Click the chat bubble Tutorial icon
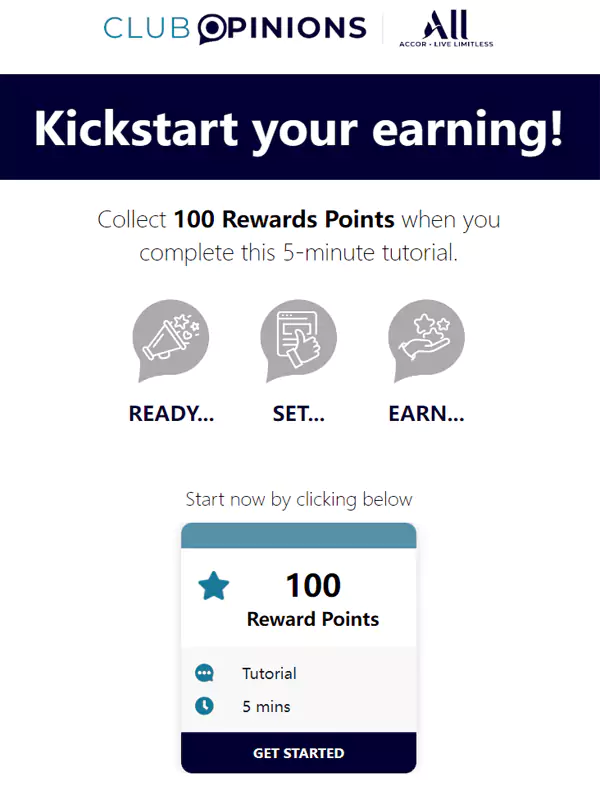The image size is (600, 800). 204,673
